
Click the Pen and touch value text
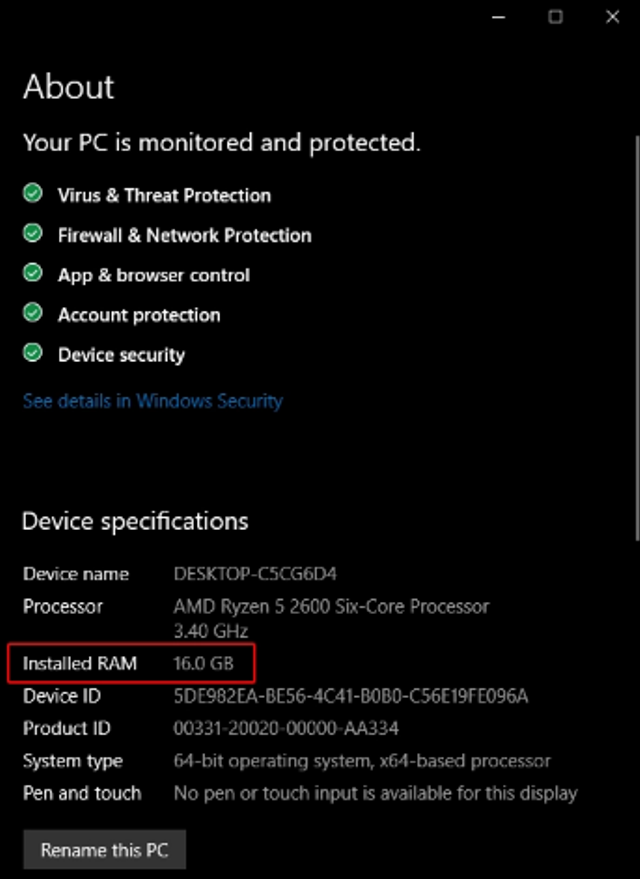point(375,793)
